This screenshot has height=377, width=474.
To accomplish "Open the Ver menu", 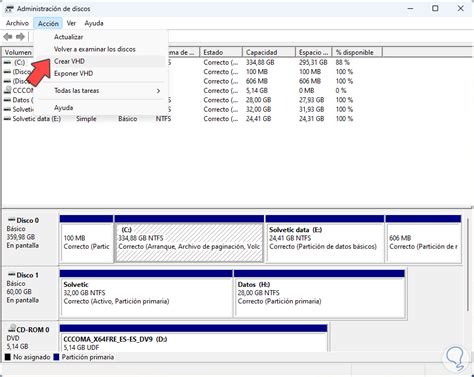I will coord(71,23).
